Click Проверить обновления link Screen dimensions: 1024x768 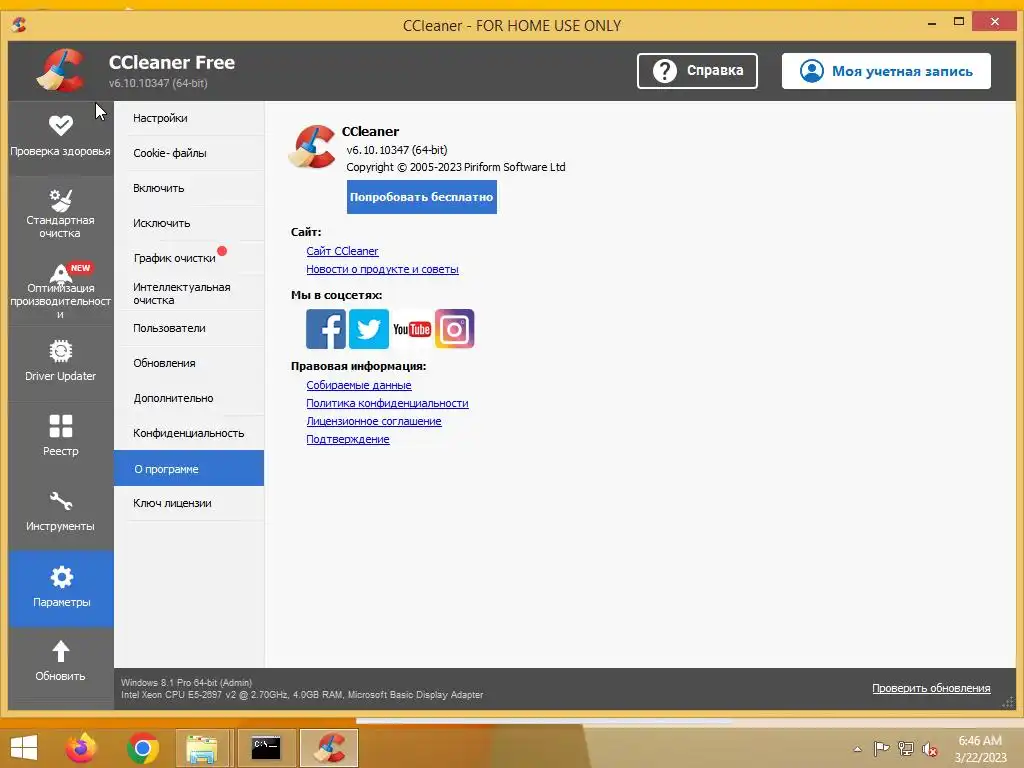931,688
